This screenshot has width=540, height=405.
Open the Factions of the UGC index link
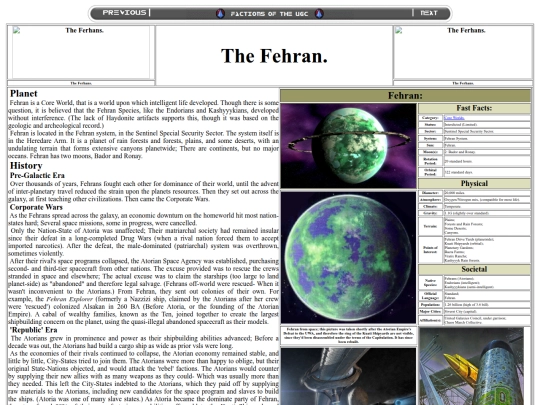coord(269,14)
